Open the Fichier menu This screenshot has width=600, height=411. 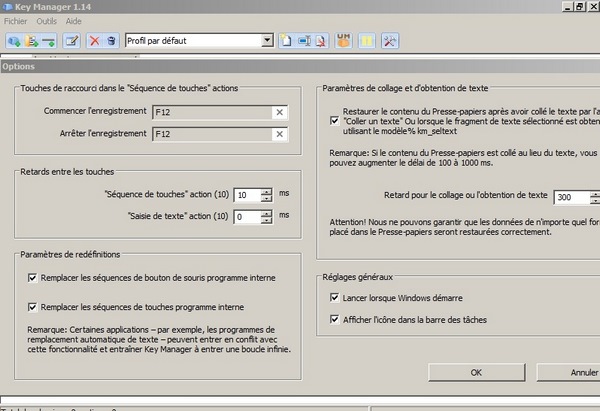[x=15, y=21]
